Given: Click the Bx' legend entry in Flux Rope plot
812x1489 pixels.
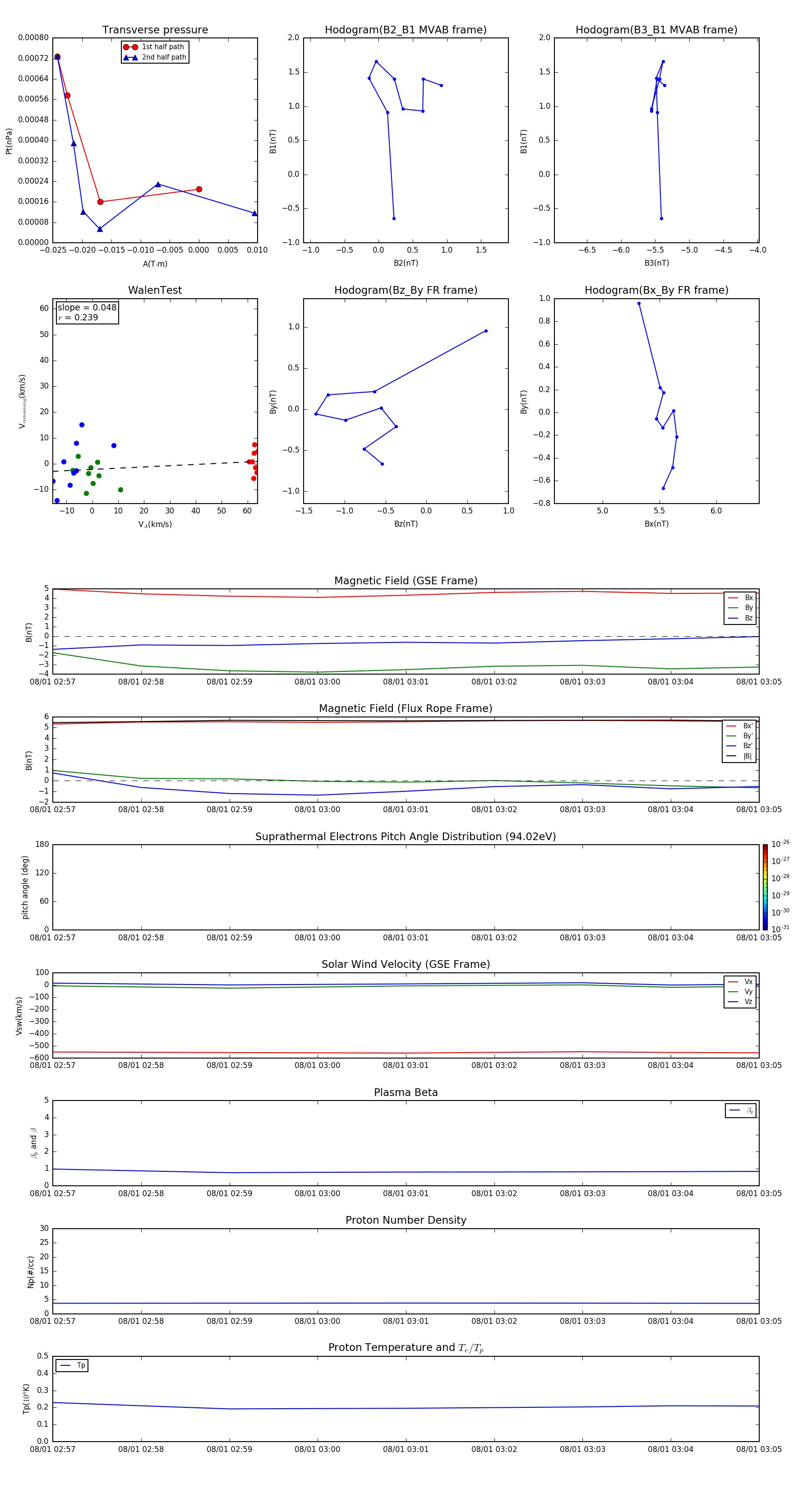Looking at the screenshot, I should coord(739,726).
